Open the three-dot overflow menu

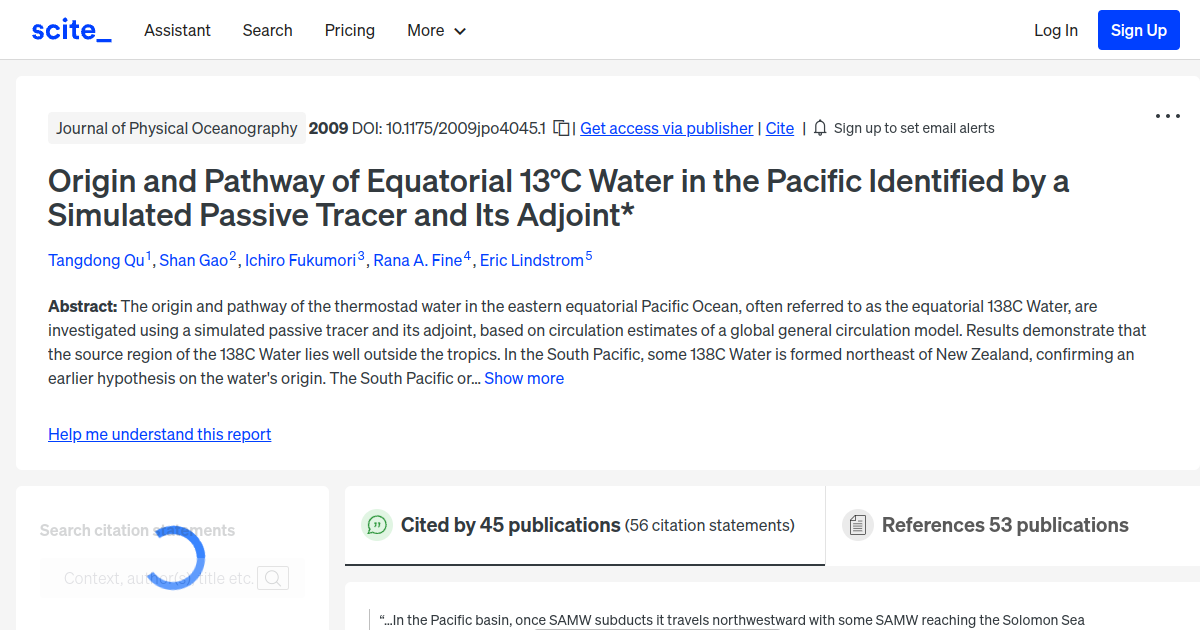point(1167,117)
